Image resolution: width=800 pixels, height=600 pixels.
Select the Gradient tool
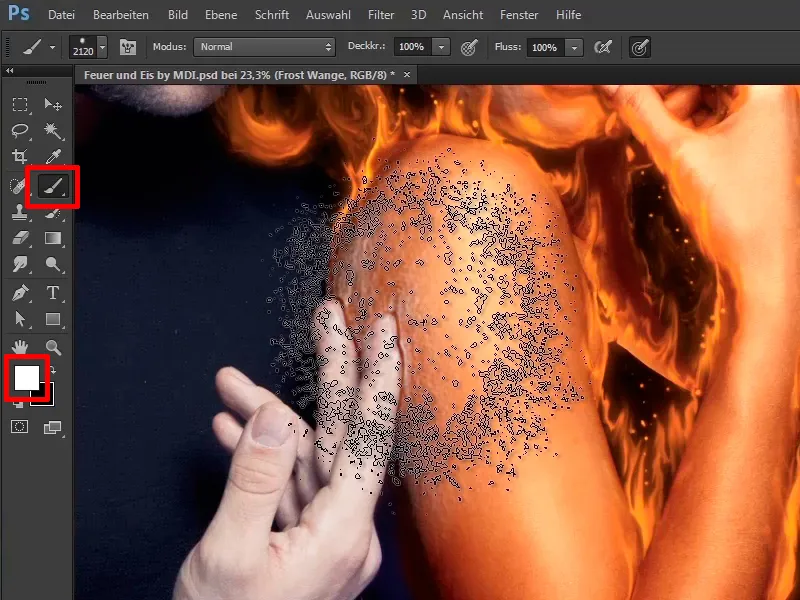(x=53, y=238)
